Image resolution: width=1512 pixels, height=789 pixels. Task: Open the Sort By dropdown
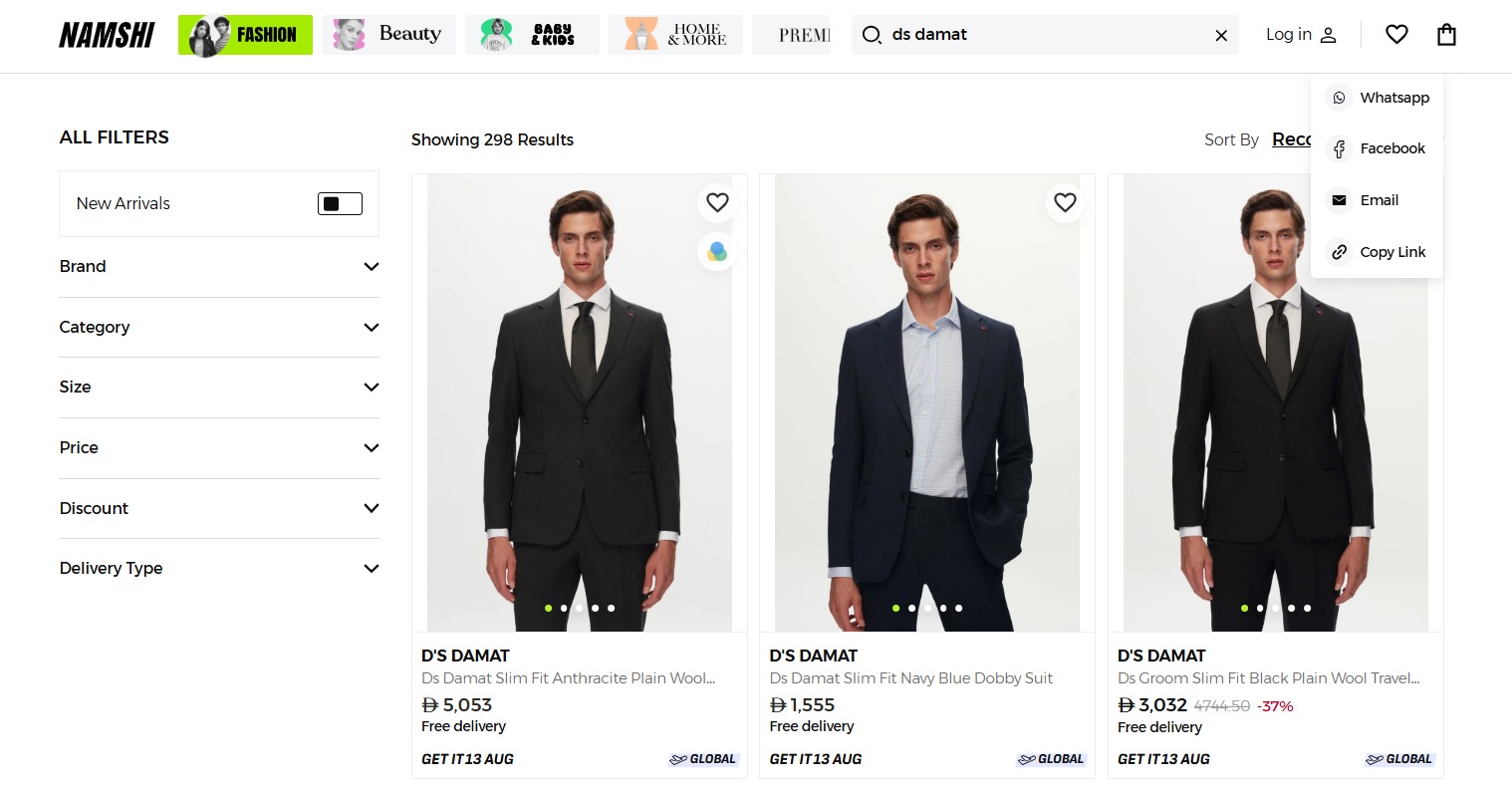1291,139
